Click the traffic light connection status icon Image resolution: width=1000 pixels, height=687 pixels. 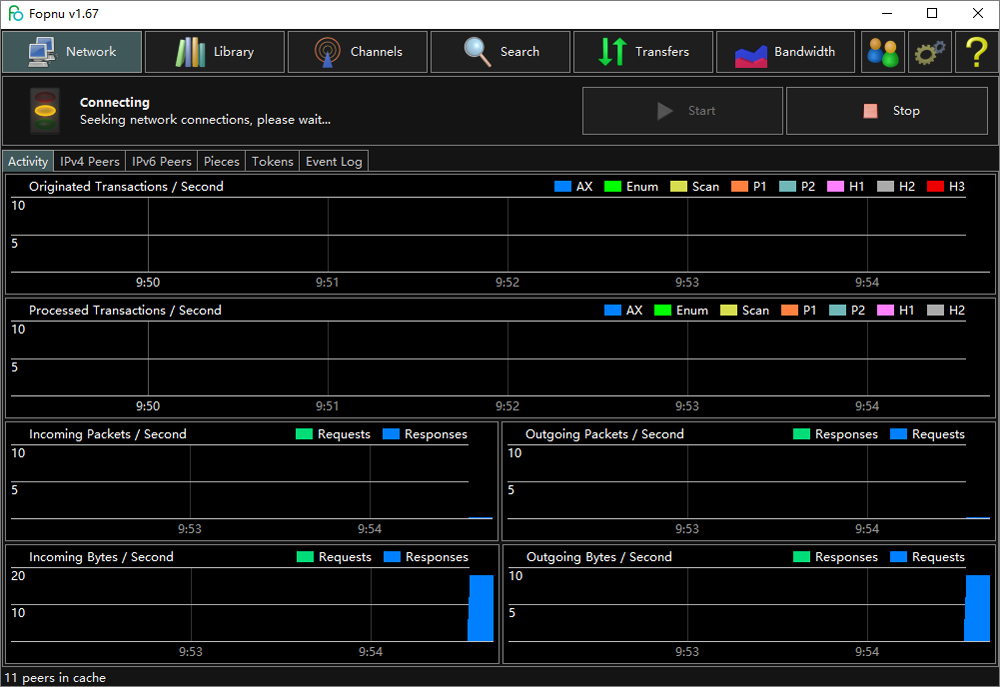(x=45, y=111)
